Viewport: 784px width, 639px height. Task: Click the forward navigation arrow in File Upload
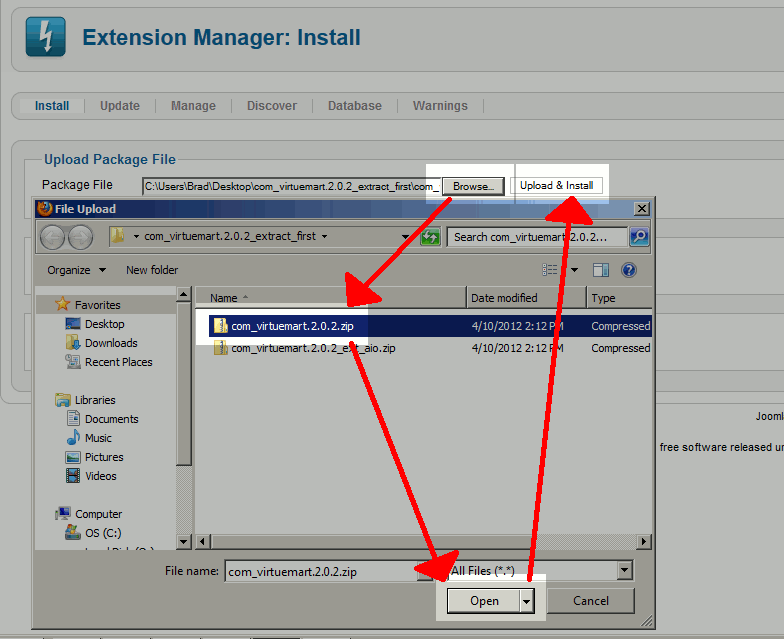point(80,237)
